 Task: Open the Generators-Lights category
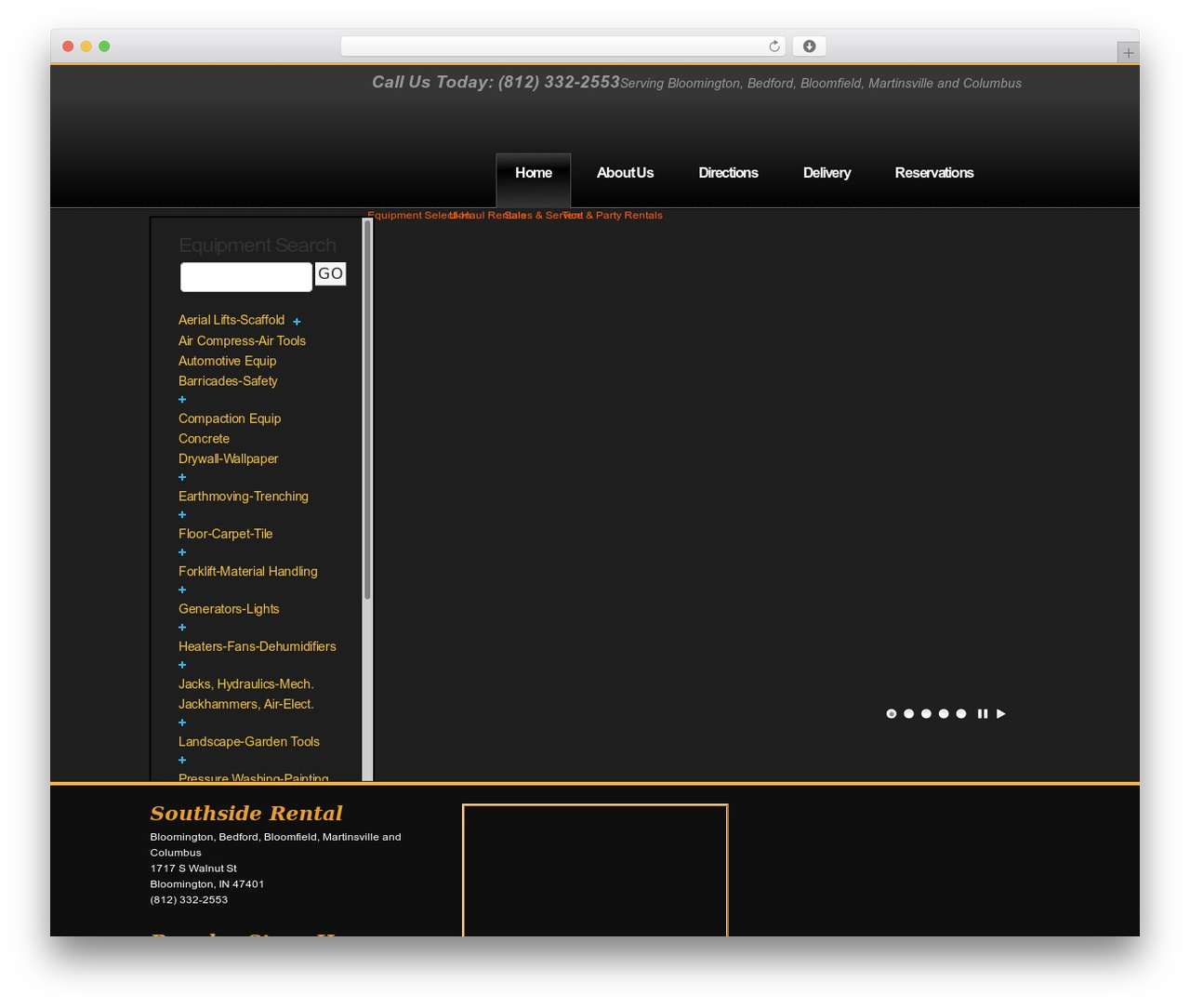tap(229, 609)
